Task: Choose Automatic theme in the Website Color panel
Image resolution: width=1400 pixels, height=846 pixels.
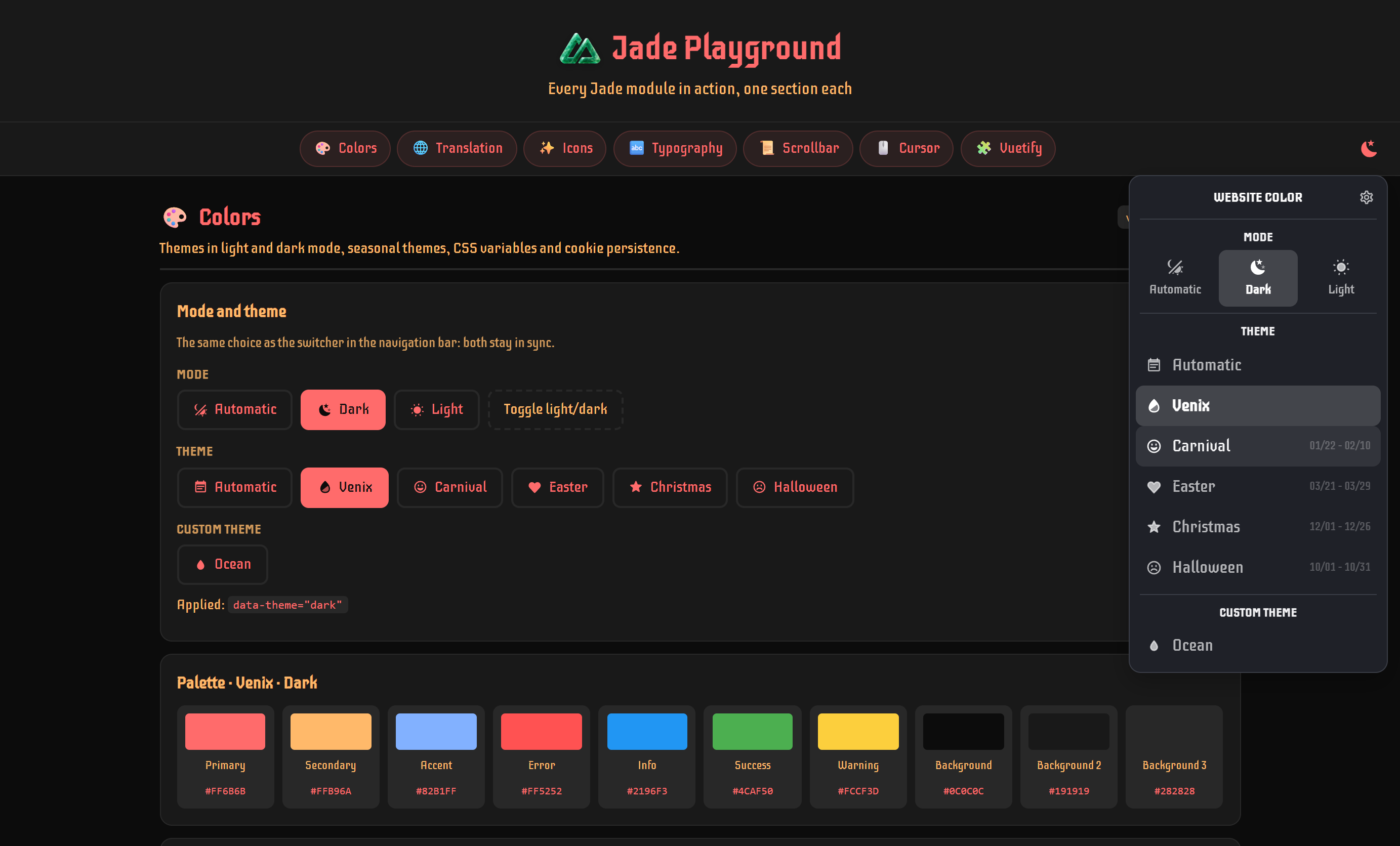Action: coord(1258,365)
